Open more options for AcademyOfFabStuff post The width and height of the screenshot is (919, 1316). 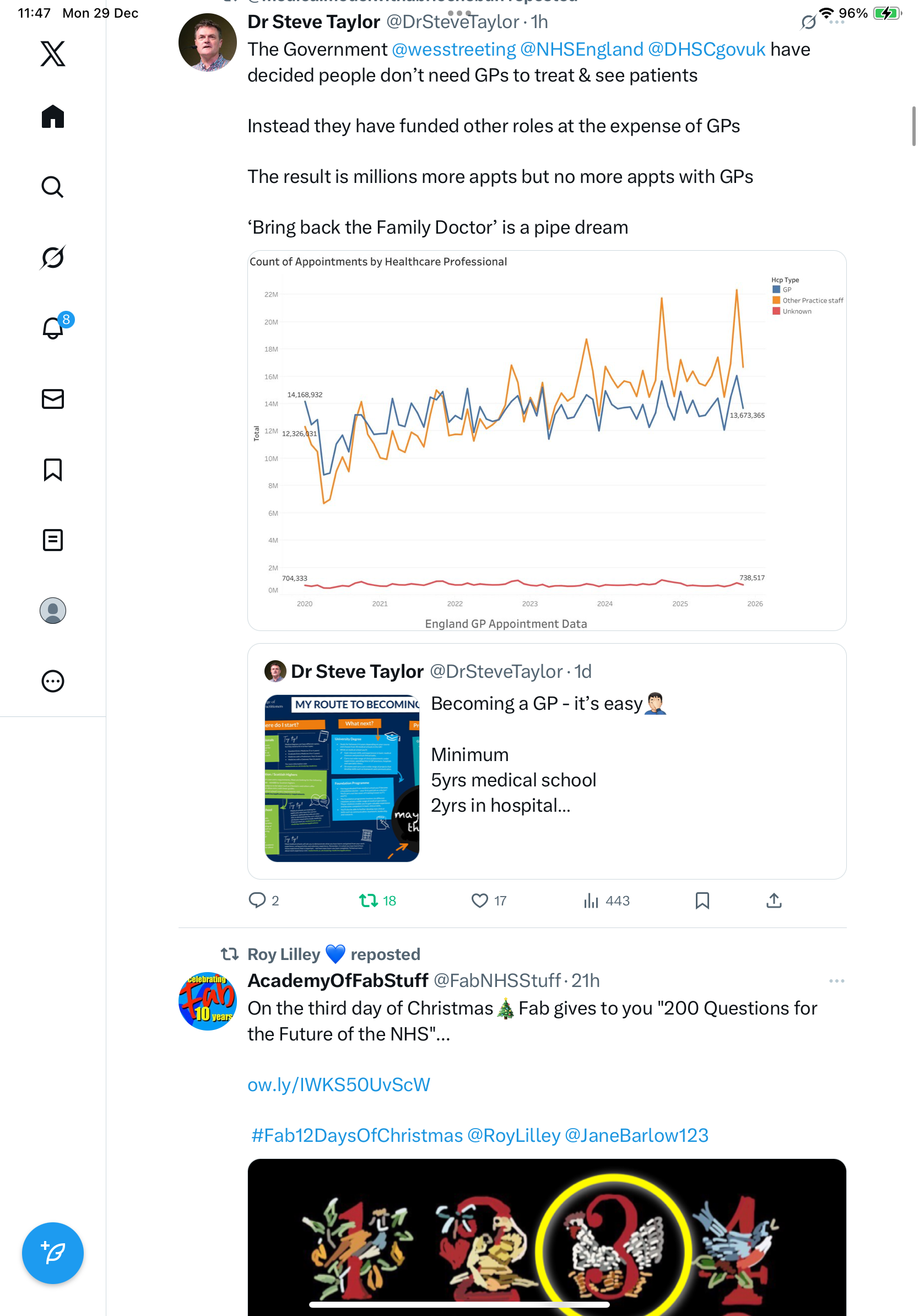836,981
